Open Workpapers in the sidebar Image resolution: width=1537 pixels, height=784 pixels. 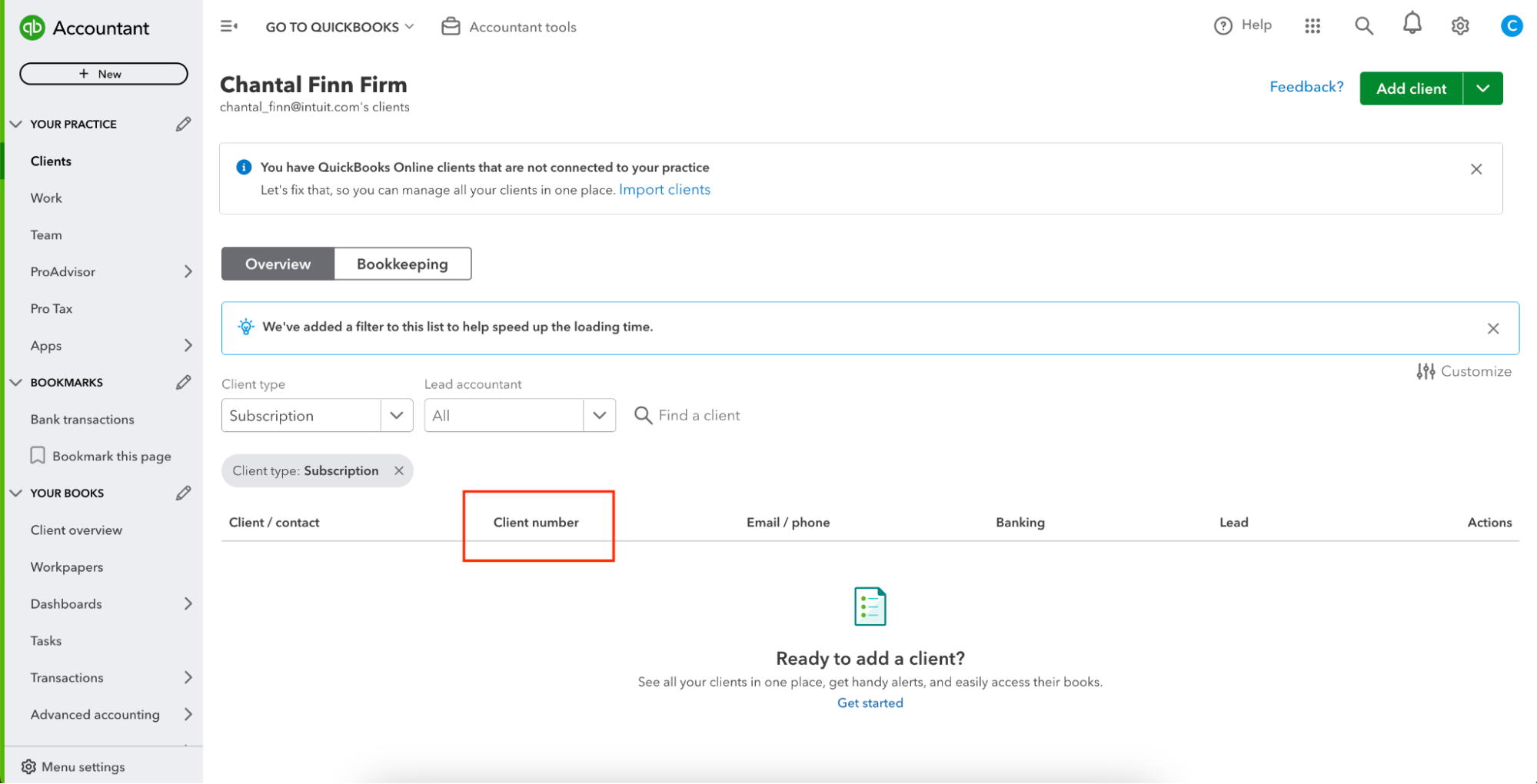67,566
